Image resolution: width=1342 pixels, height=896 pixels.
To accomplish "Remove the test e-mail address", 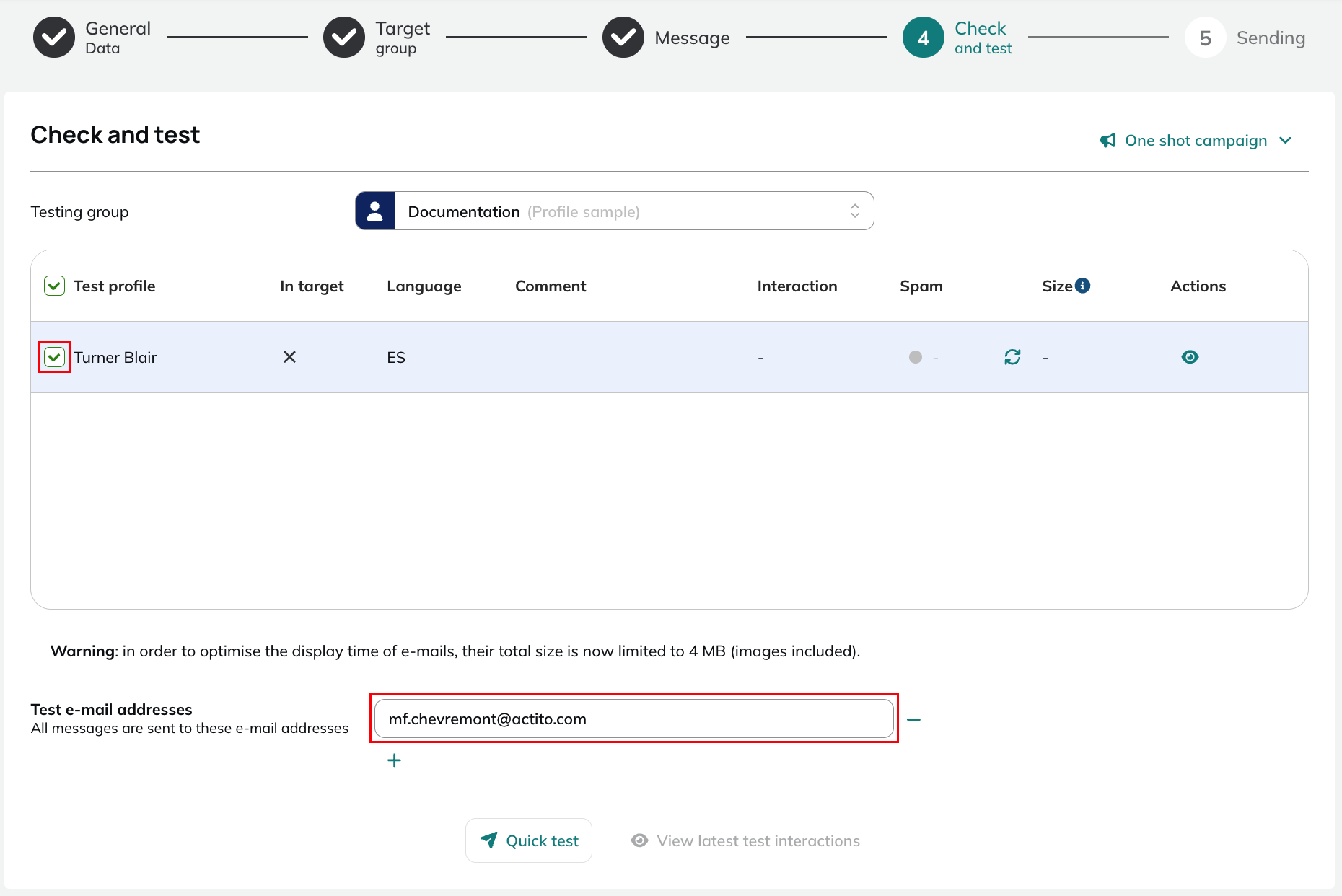I will [914, 720].
